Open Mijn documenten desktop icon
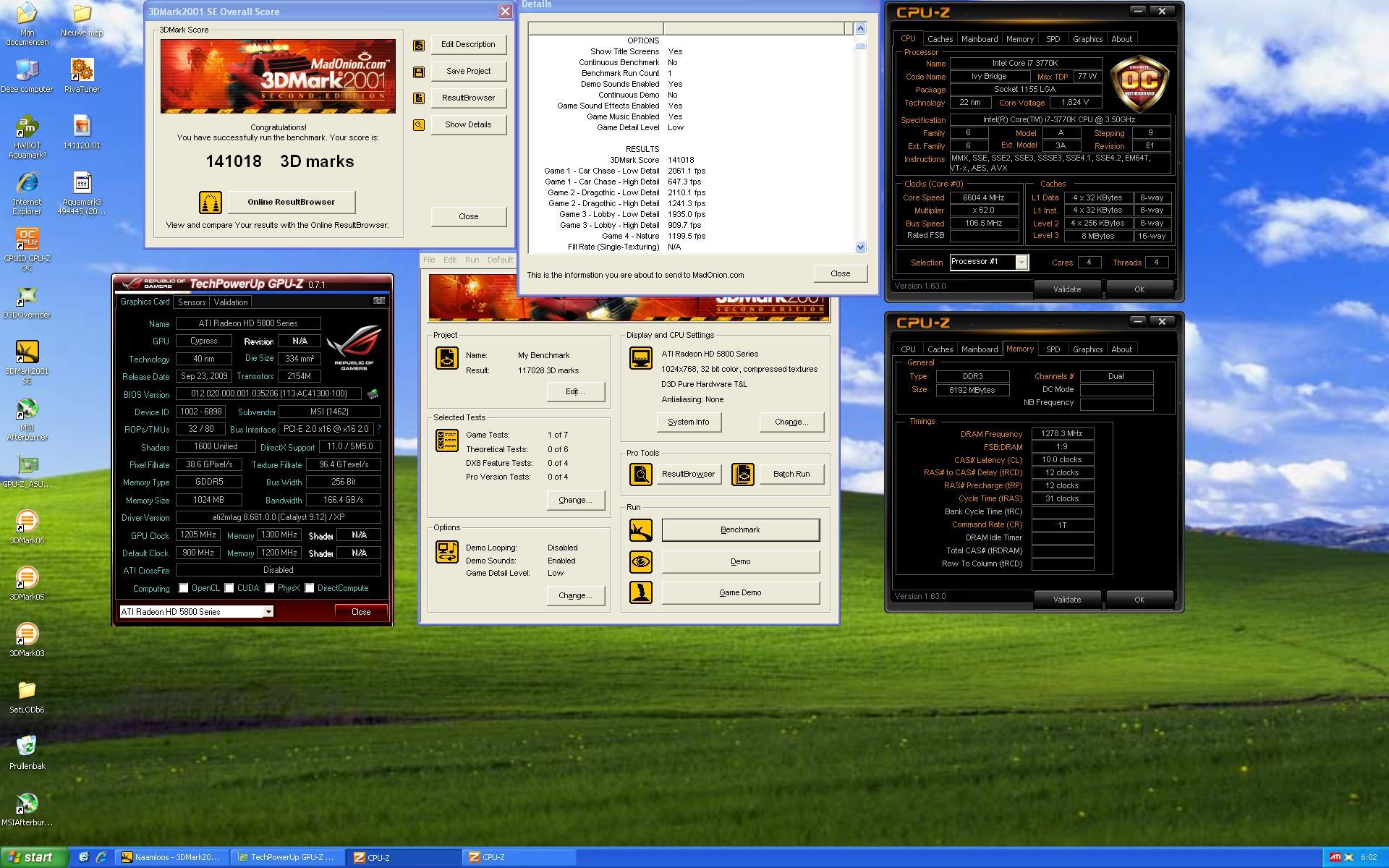Viewport: 1389px width, 868px height. pyautogui.click(x=27, y=24)
